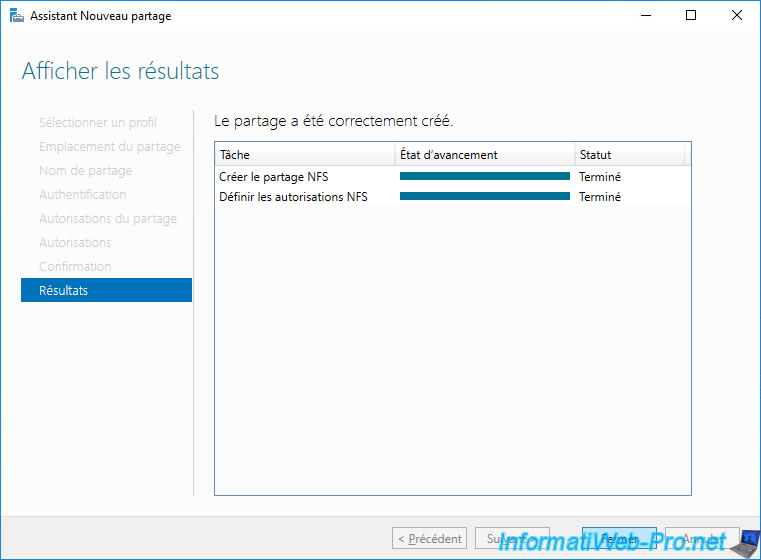
Task: Select the Authentification step
Action: click(x=82, y=194)
